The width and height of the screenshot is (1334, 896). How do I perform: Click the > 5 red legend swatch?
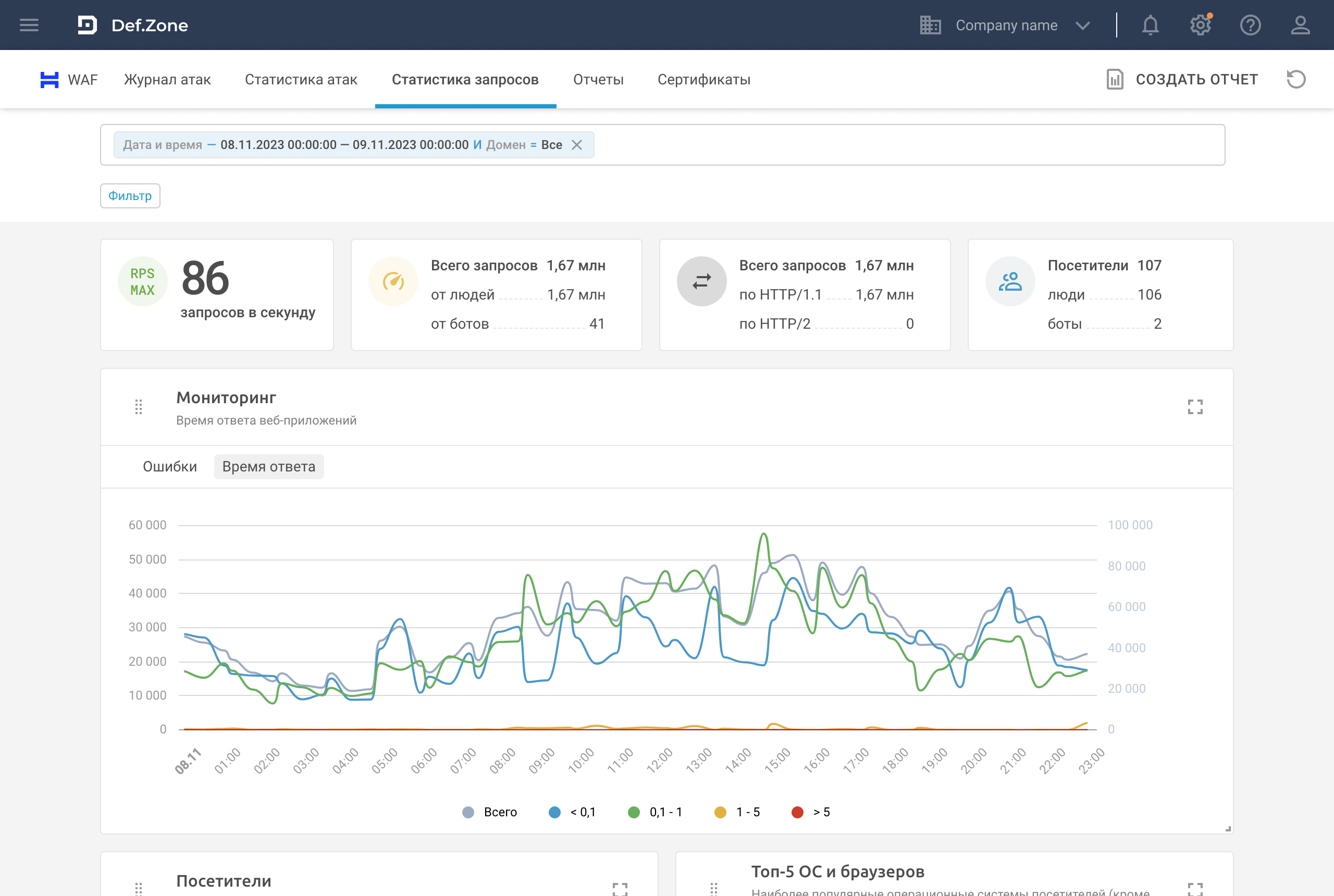tap(797, 812)
